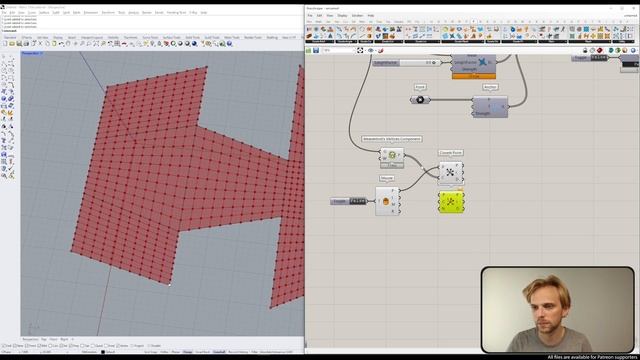This screenshot has width=640, height=360.
Task: Open the Grasshopper Solution menu
Action: pyautogui.click(x=357, y=16)
